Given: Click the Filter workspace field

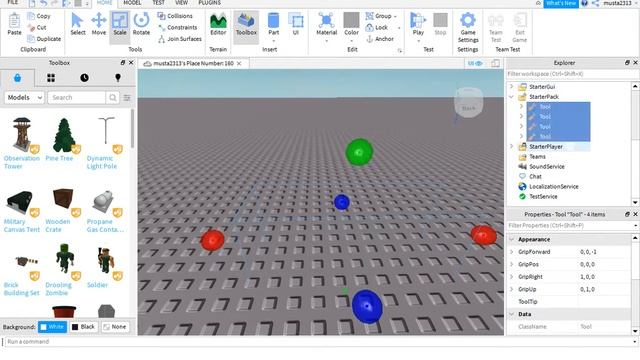Looking at the screenshot, I should point(572,74).
